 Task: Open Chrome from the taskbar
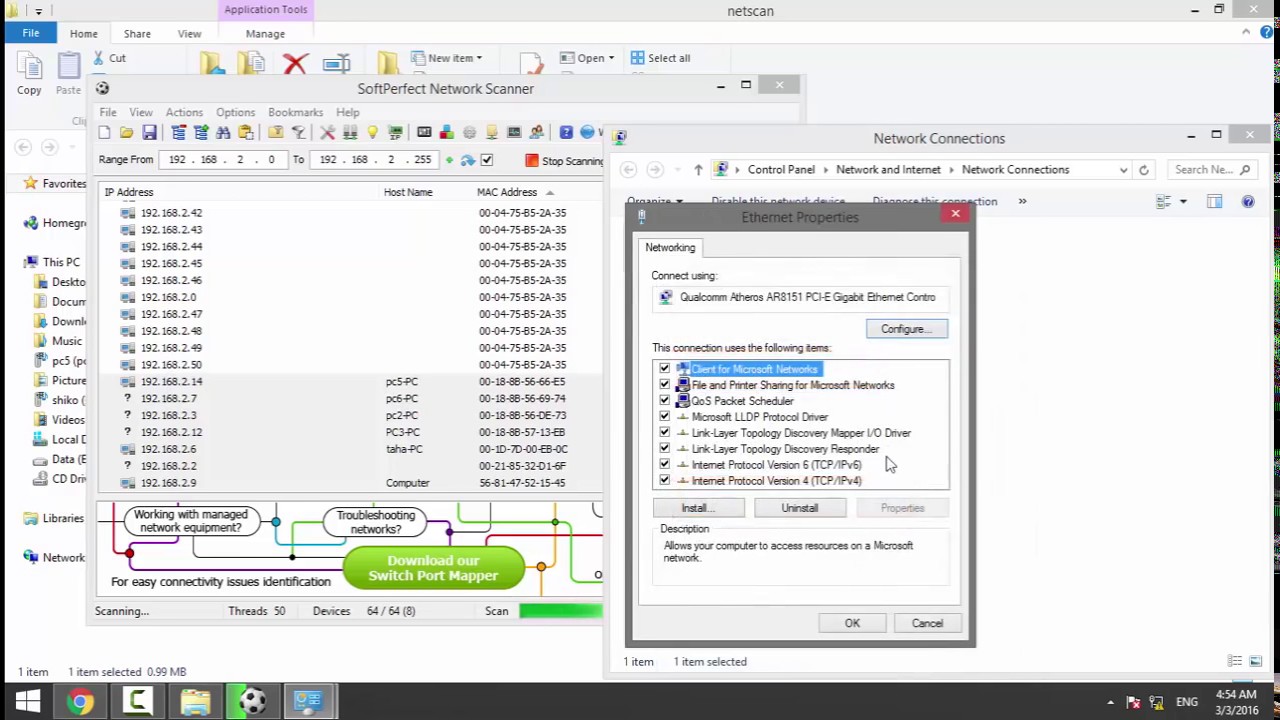[81, 701]
